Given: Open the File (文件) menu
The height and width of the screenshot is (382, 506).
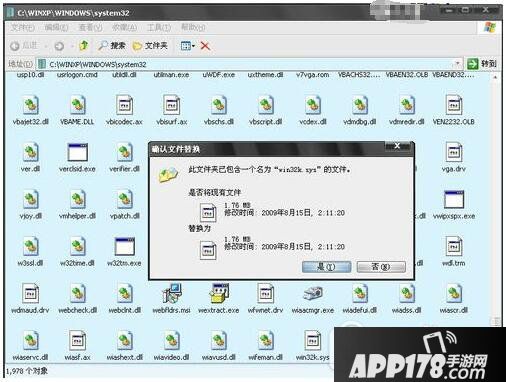Looking at the screenshot, I should (22, 27).
